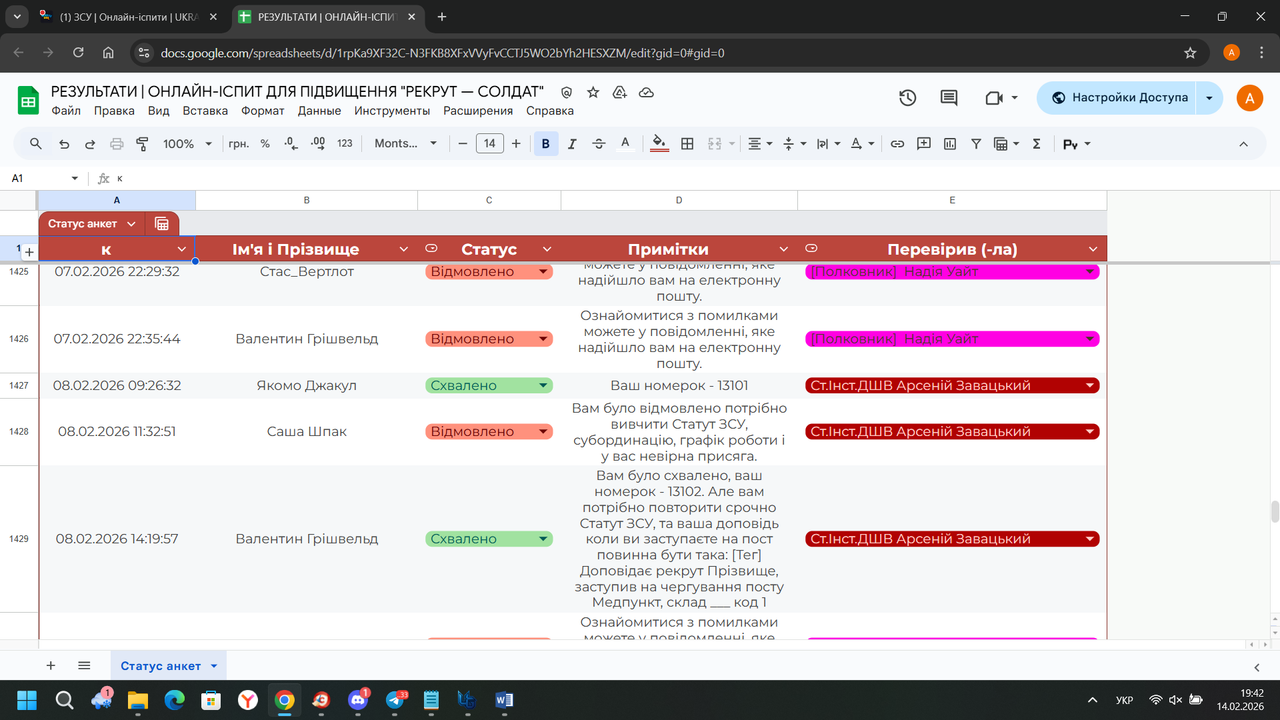View cloud save status
The width and height of the screenshot is (1280, 720).
[646, 92]
